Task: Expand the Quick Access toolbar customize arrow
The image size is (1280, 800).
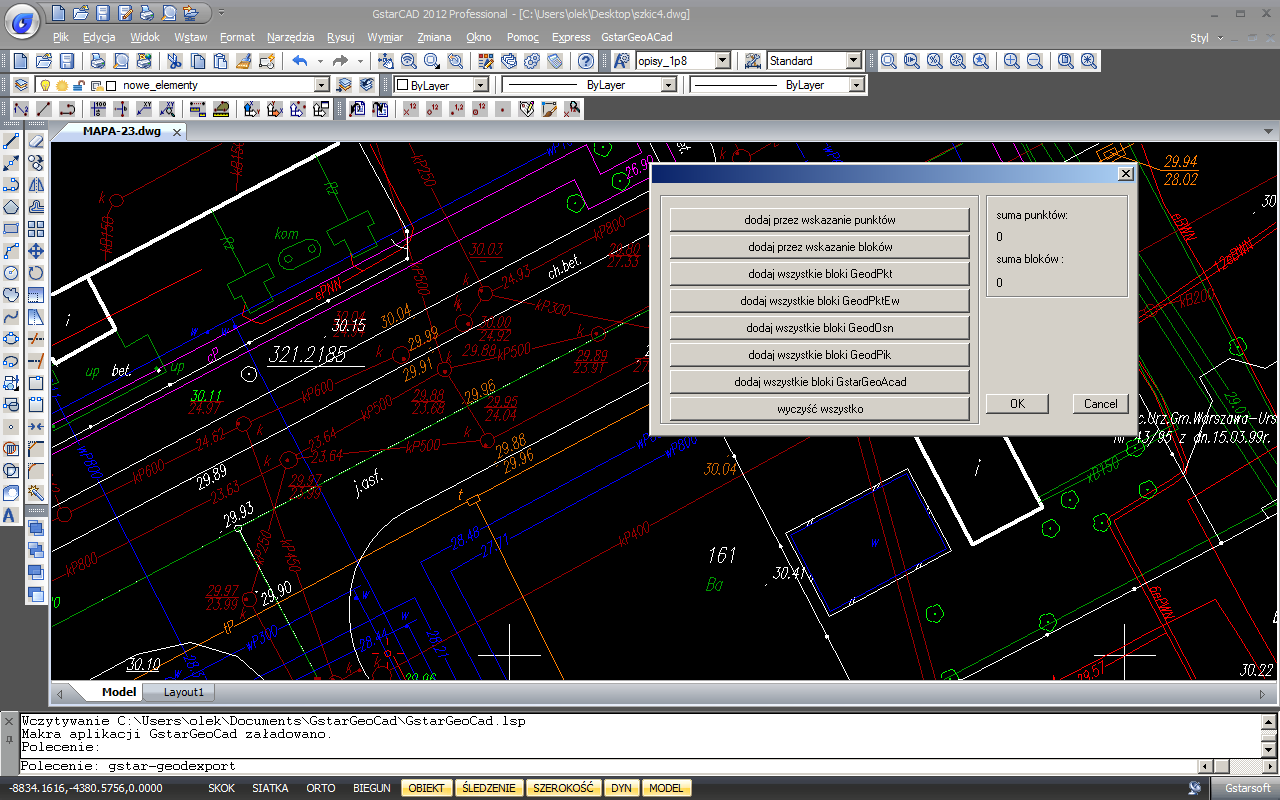Action: 221,13
